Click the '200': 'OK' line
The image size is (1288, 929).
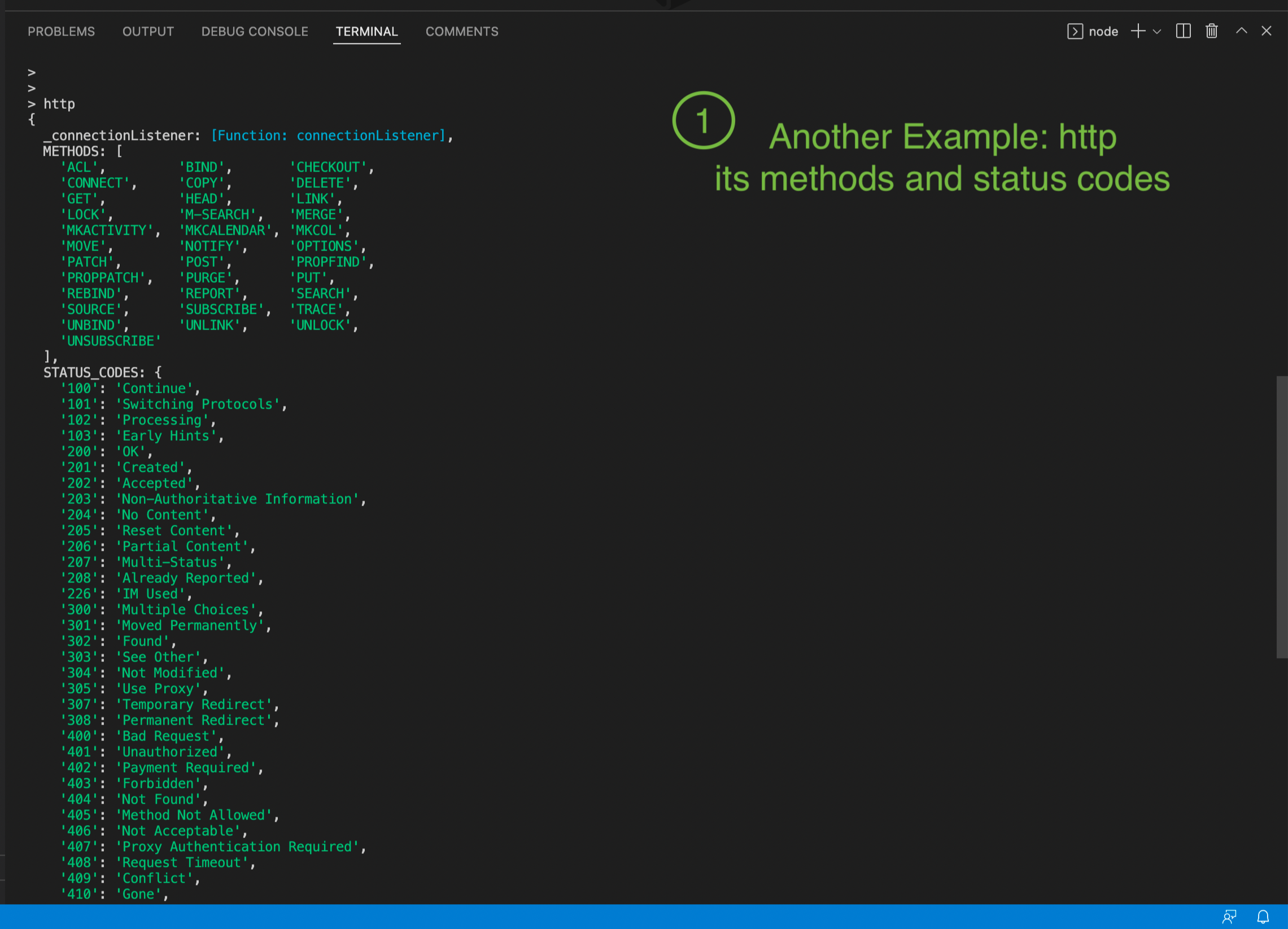pyautogui.click(x=107, y=452)
